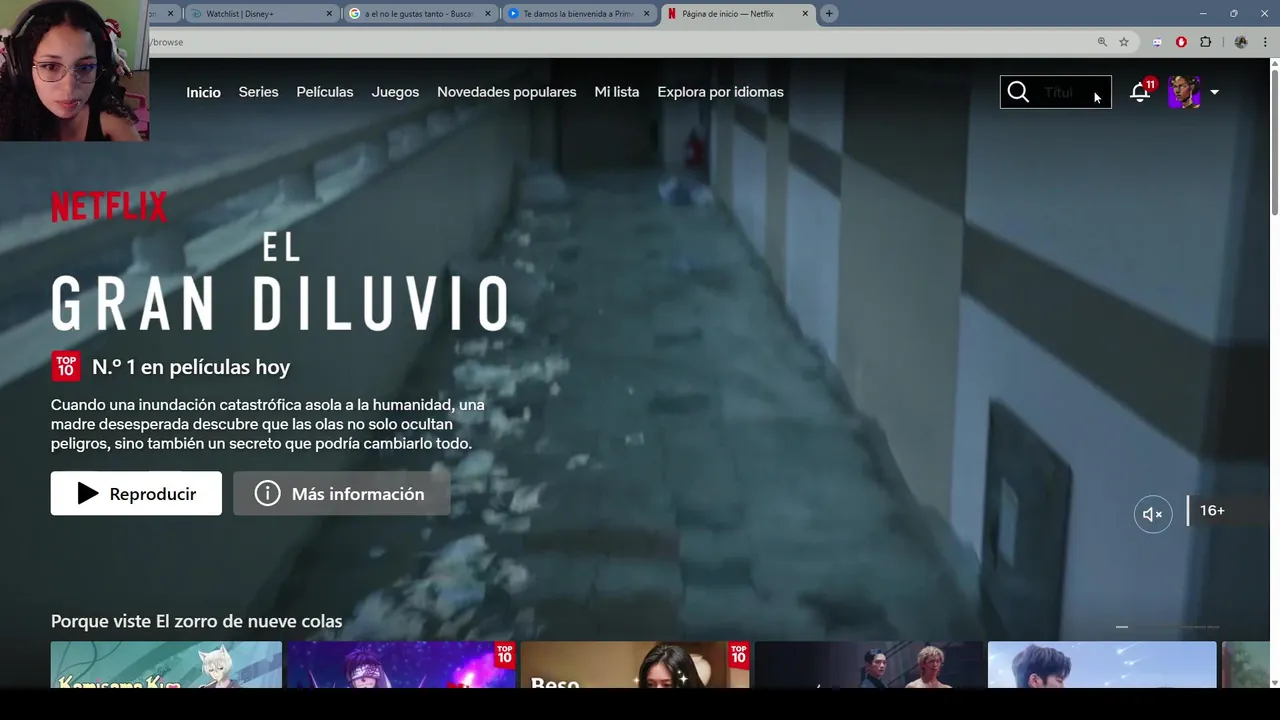Open the Kamisama Kiss thumbnail
The height and width of the screenshot is (720, 1280).
pyautogui.click(x=166, y=665)
